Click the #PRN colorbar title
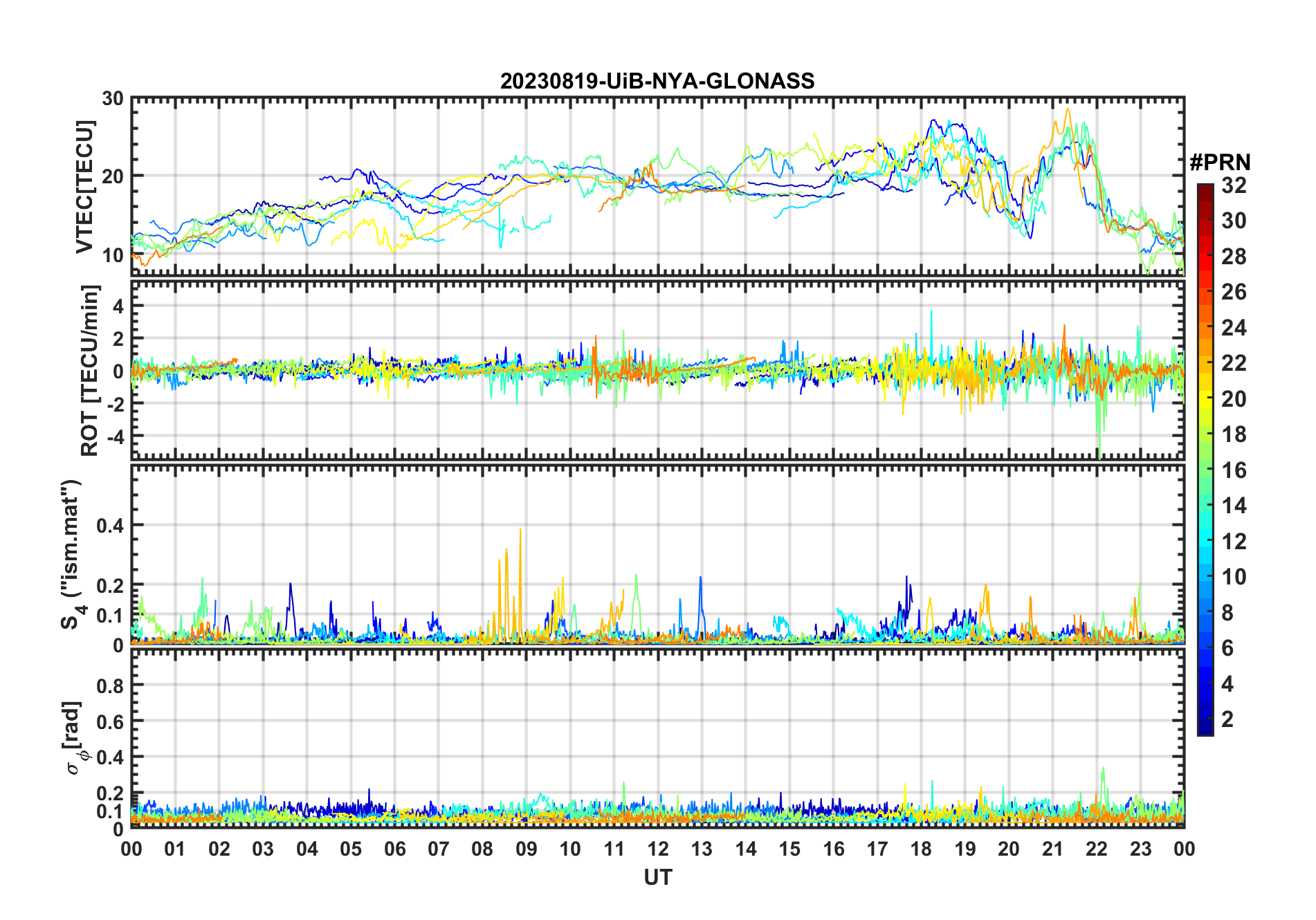The height and width of the screenshot is (920, 1316). [1220, 163]
